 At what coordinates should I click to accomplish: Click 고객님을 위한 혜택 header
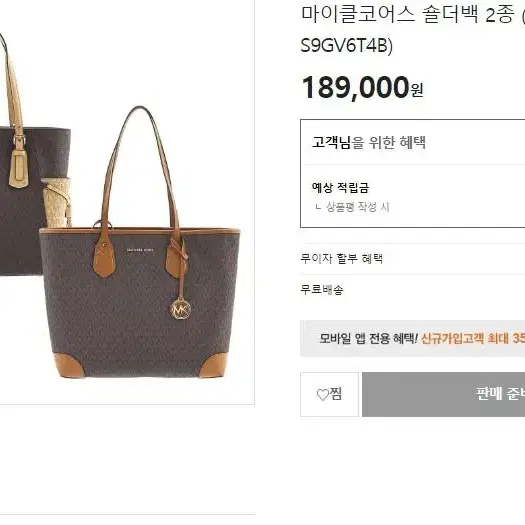(x=369, y=142)
